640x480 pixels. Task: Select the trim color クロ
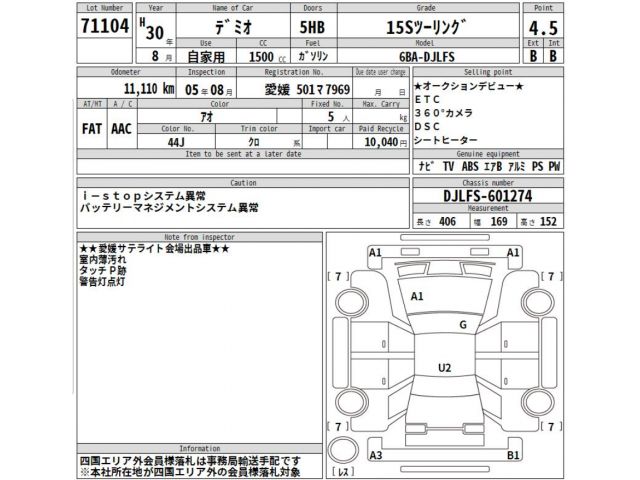pyautogui.click(x=254, y=142)
